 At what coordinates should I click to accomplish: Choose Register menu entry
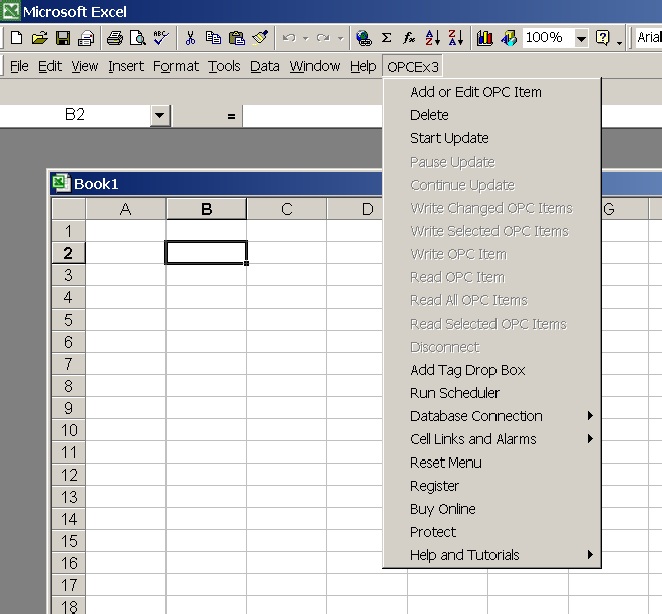492,486
